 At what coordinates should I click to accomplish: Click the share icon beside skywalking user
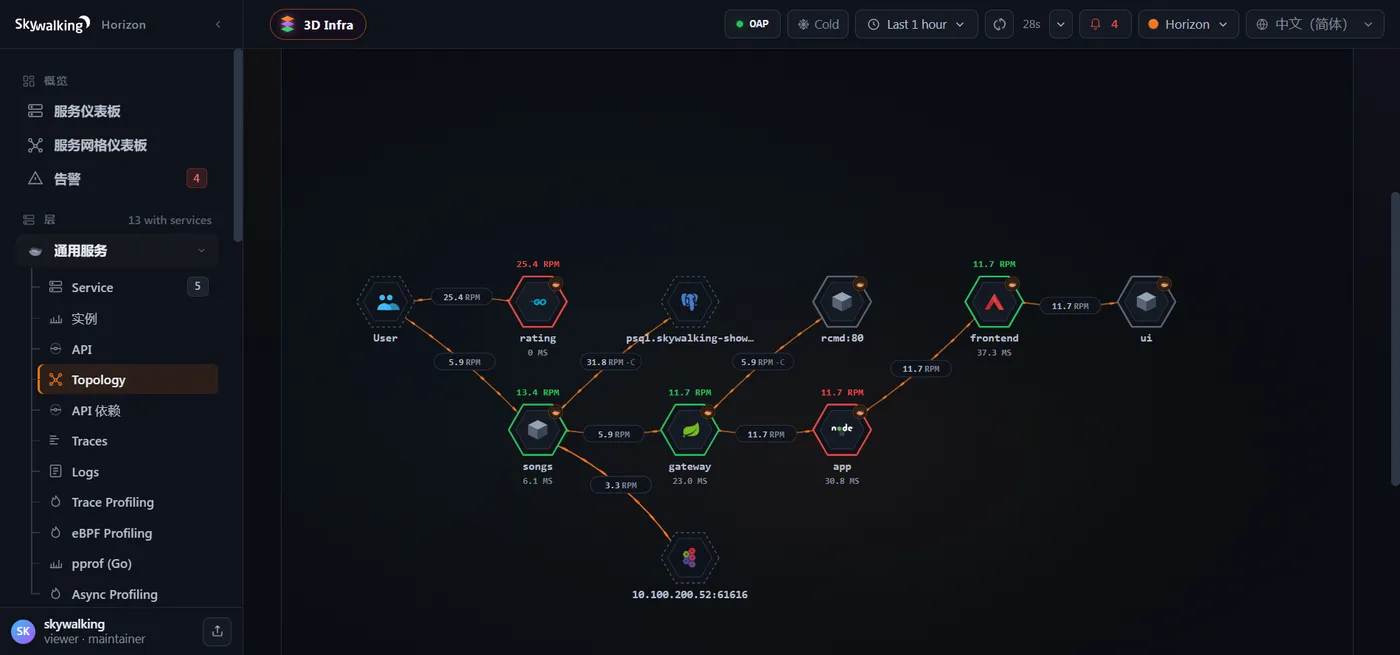tap(217, 631)
